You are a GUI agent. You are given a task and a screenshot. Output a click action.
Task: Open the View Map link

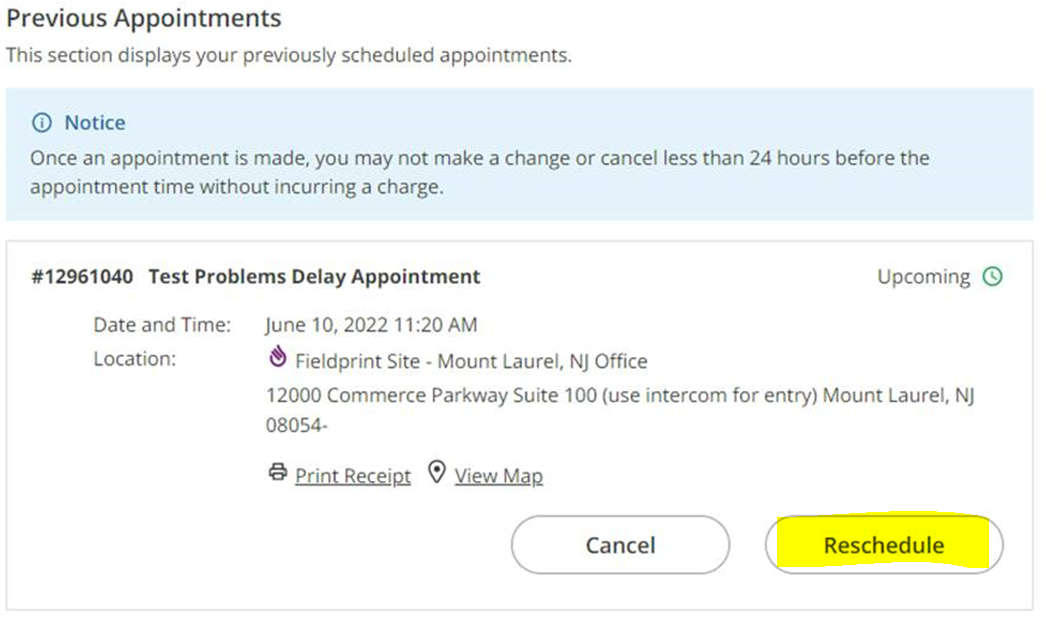(x=498, y=476)
